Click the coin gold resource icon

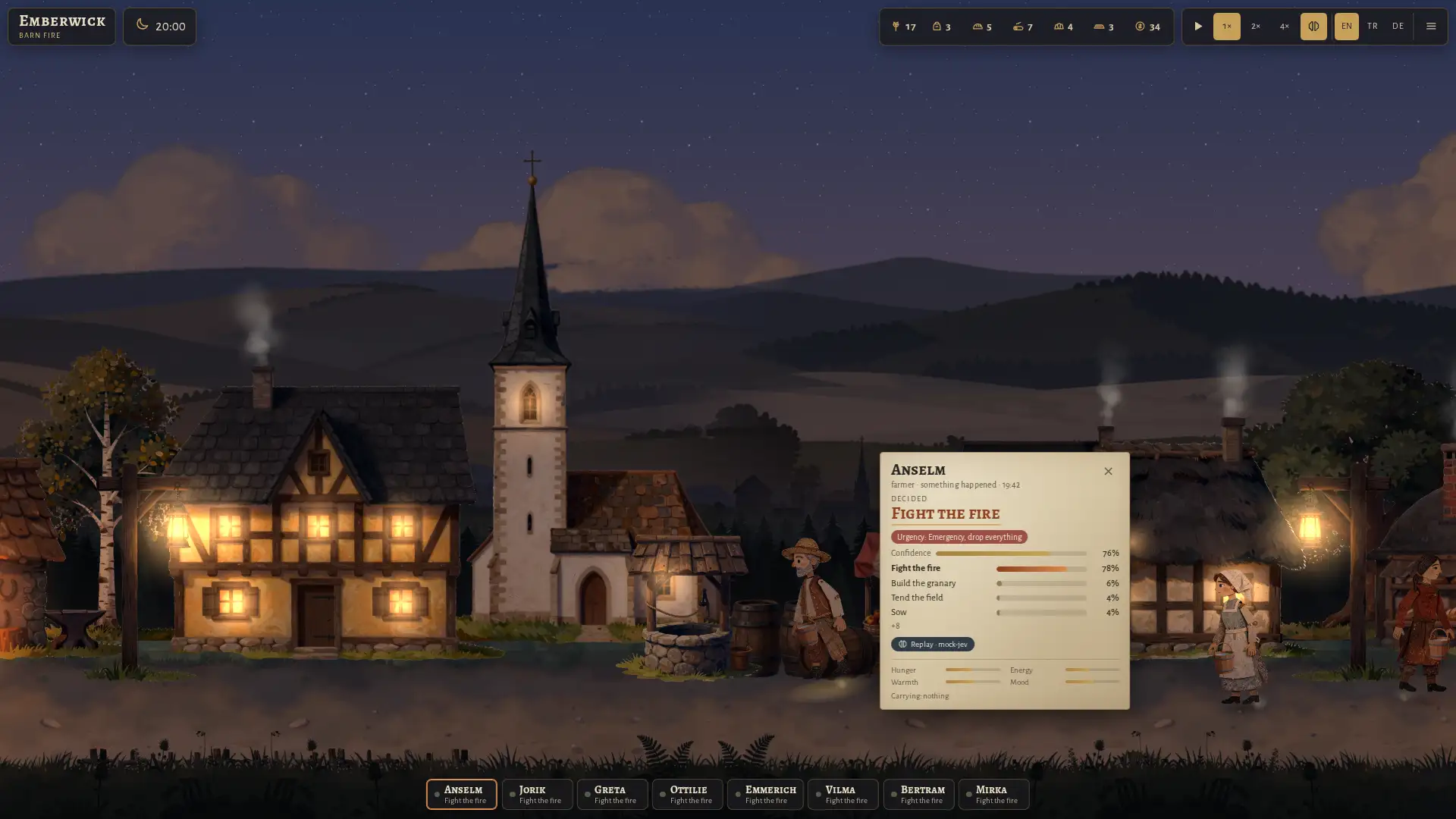coord(1140,27)
